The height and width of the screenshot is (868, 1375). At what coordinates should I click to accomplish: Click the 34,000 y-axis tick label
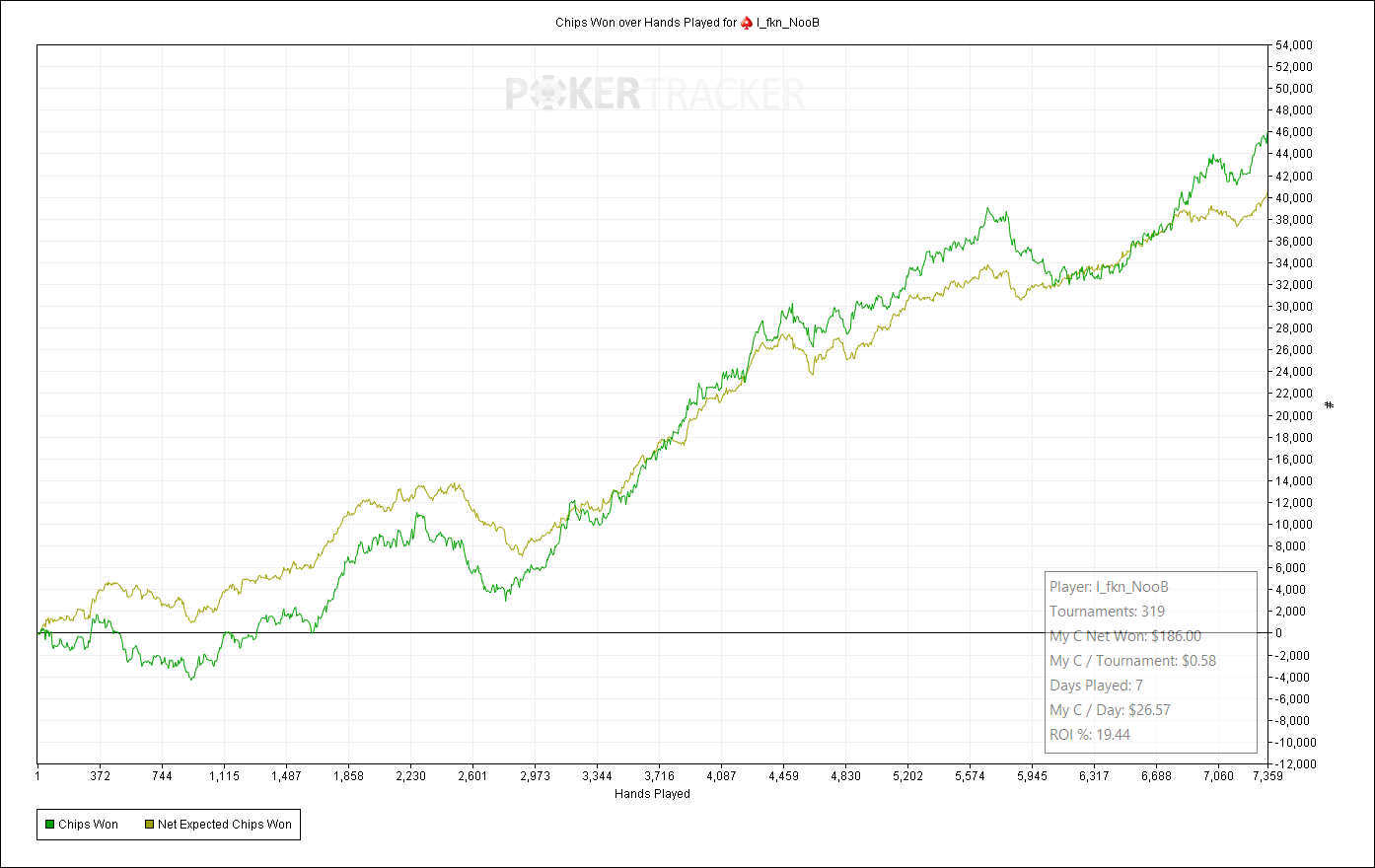pyautogui.click(x=1294, y=263)
